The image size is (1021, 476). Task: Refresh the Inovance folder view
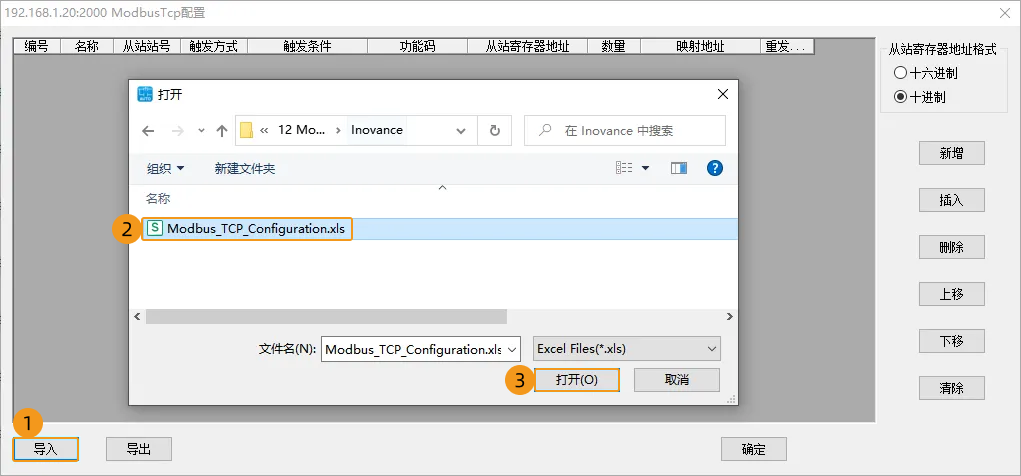click(495, 130)
